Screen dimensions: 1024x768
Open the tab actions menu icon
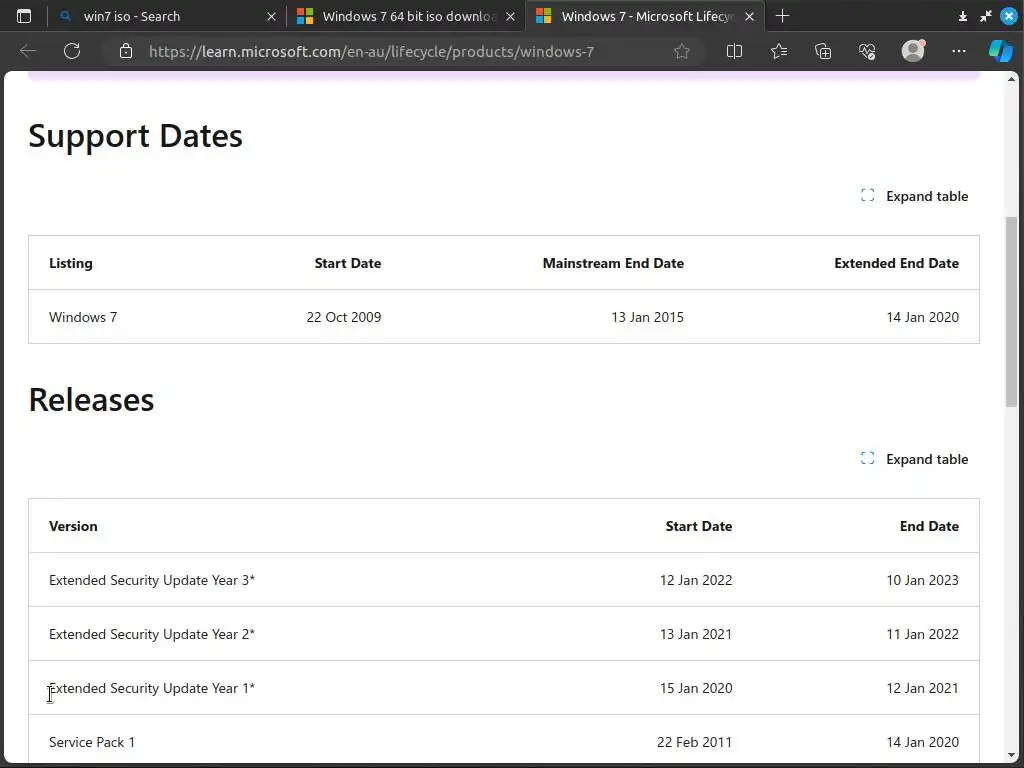pyautogui.click(x=24, y=16)
